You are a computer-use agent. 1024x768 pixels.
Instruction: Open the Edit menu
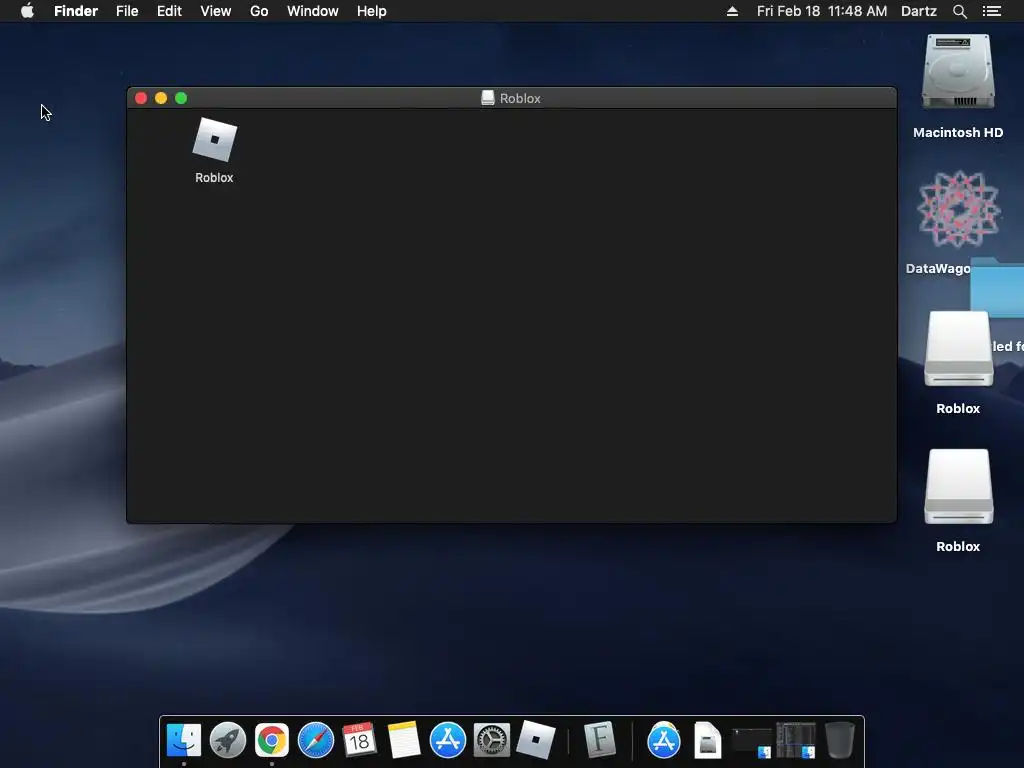coord(169,11)
